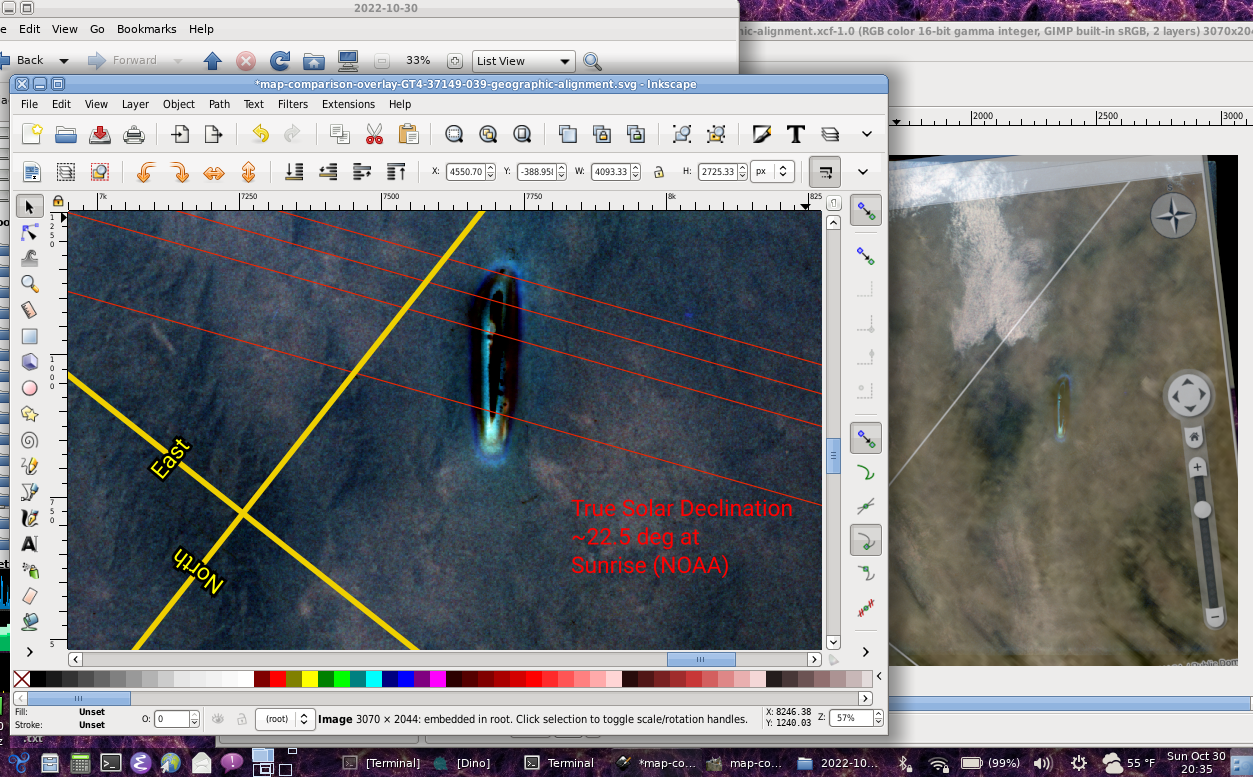
Task: Toggle current layer visibility eye
Action: [x=217, y=719]
